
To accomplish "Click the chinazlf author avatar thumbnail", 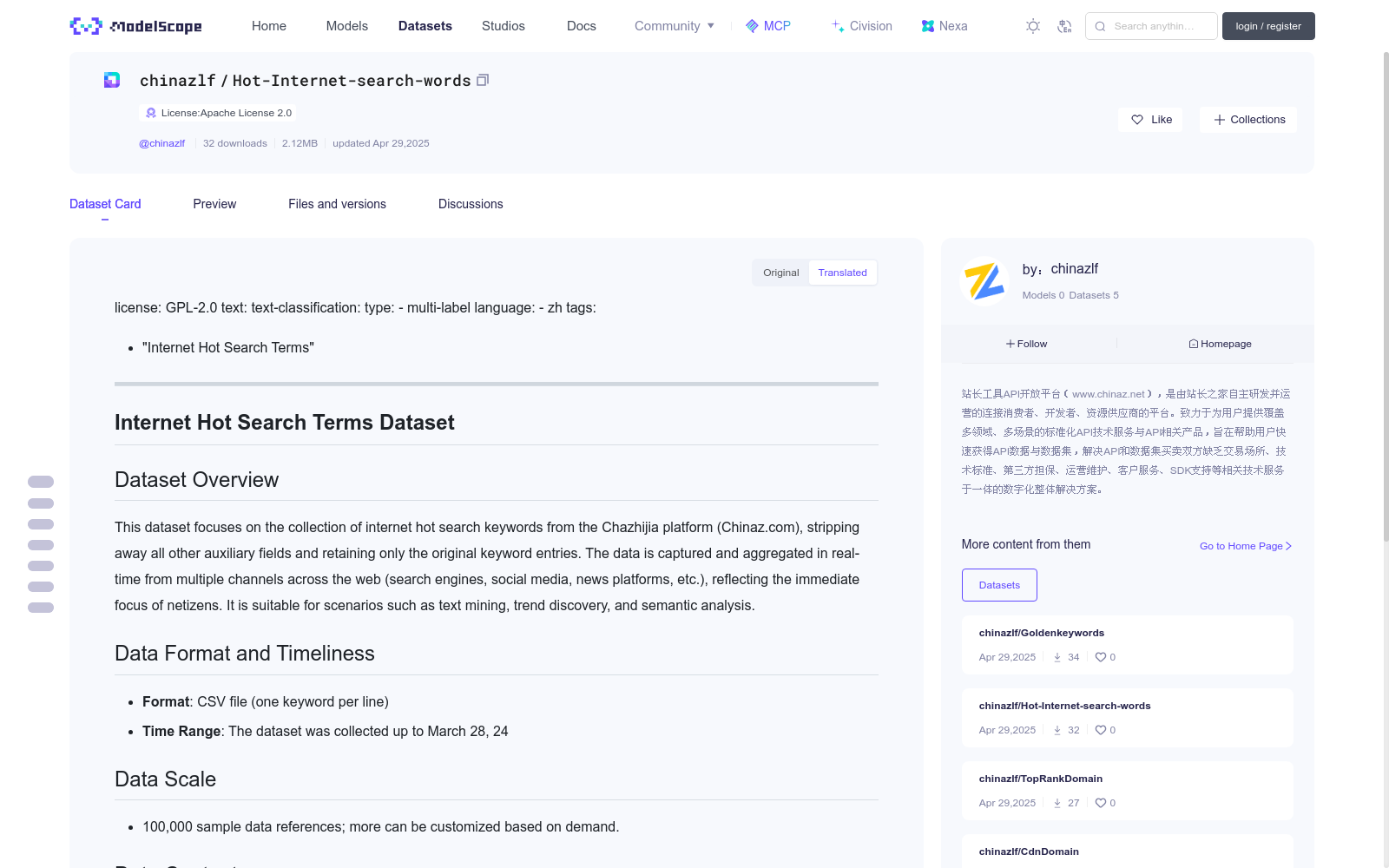I will click(x=984, y=281).
